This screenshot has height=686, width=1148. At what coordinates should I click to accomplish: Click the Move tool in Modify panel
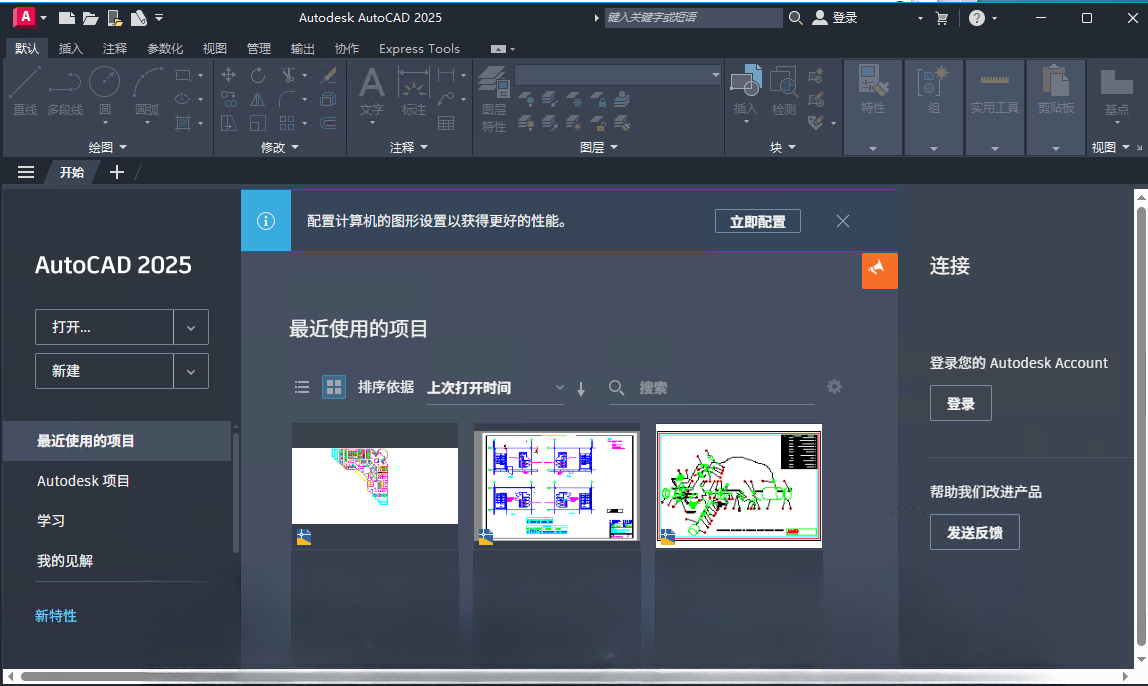pos(228,75)
